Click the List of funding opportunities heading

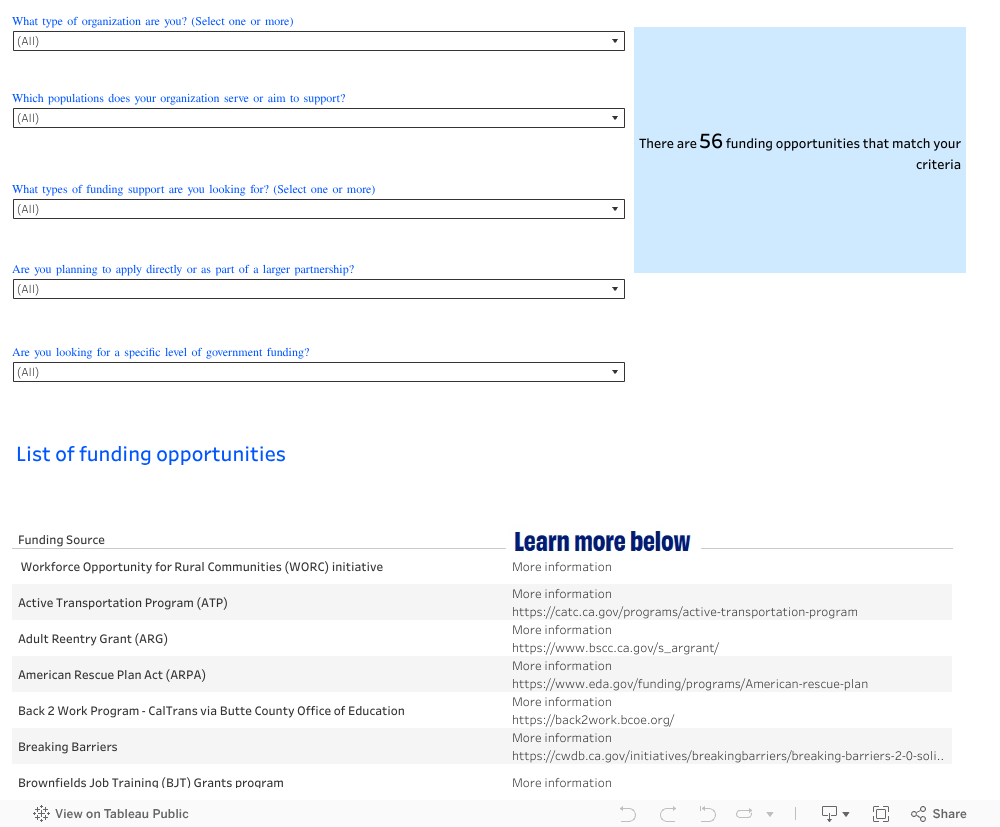click(151, 454)
